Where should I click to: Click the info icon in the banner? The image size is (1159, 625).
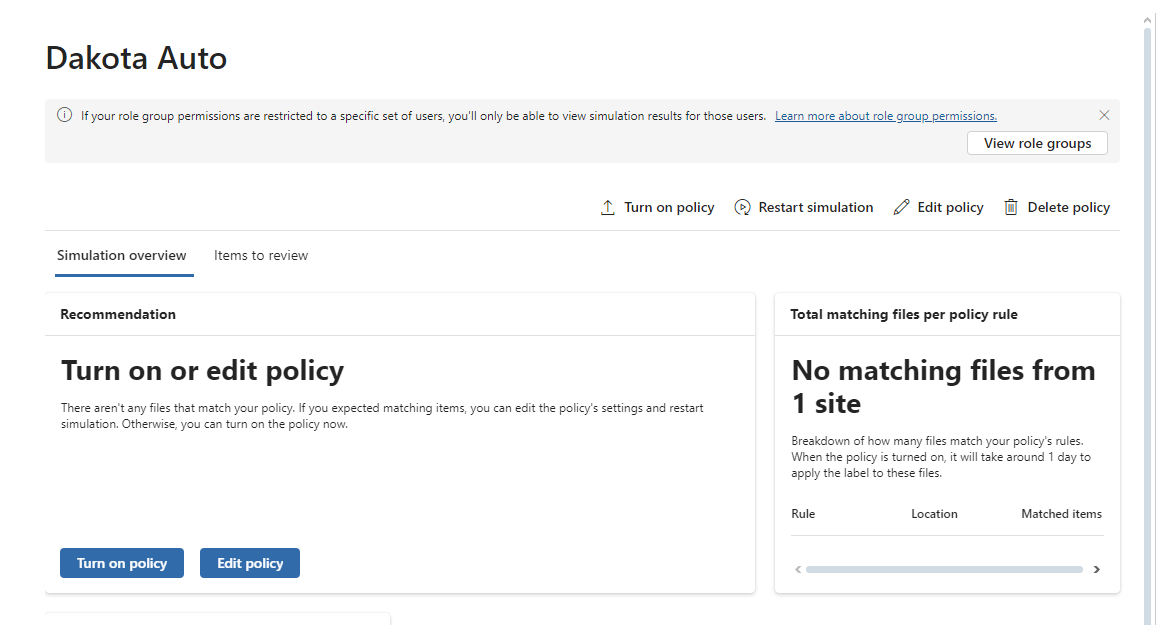64,115
